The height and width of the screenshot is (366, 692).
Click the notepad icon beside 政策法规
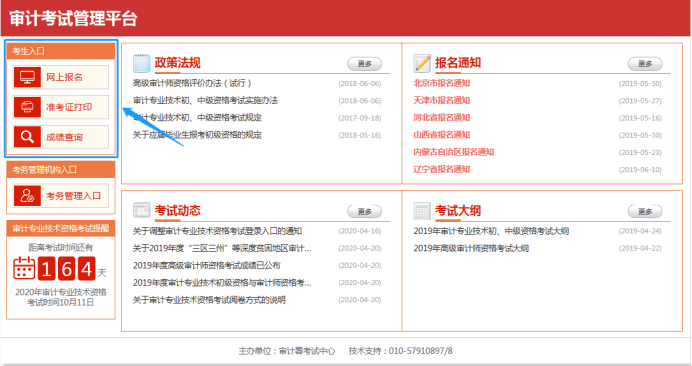click(142, 63)
